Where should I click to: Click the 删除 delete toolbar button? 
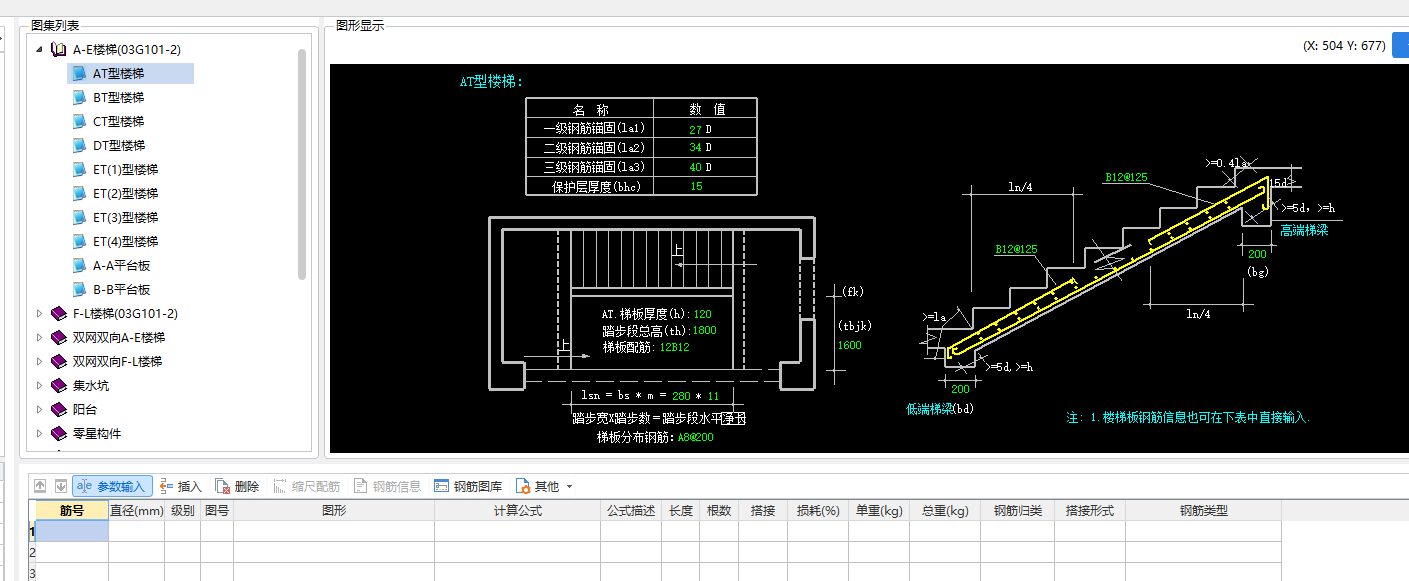click(x=237, y=486)
